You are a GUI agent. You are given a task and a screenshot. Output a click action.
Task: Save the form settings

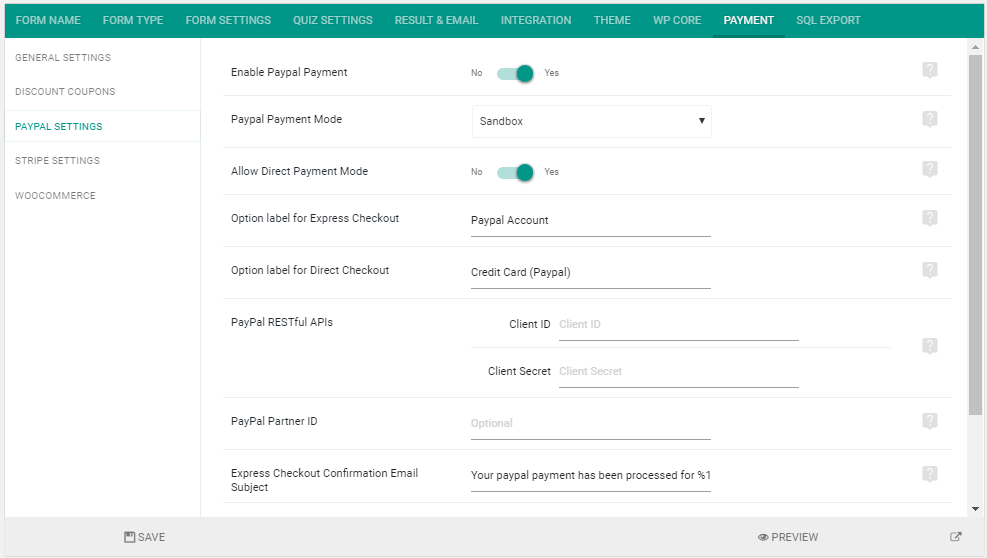(x=145, y=537)
